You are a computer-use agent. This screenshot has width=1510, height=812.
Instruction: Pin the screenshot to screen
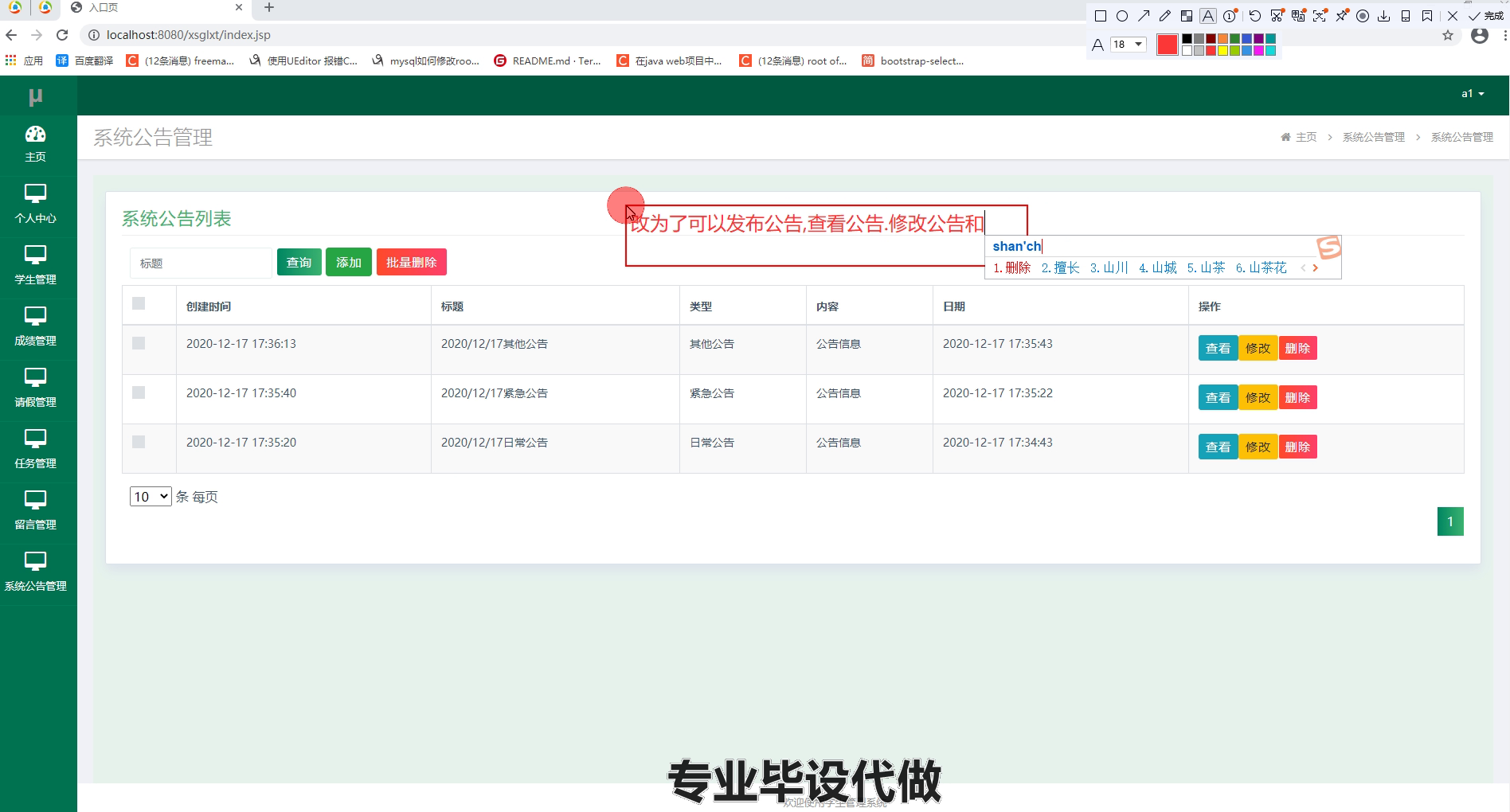(1342, 16)
